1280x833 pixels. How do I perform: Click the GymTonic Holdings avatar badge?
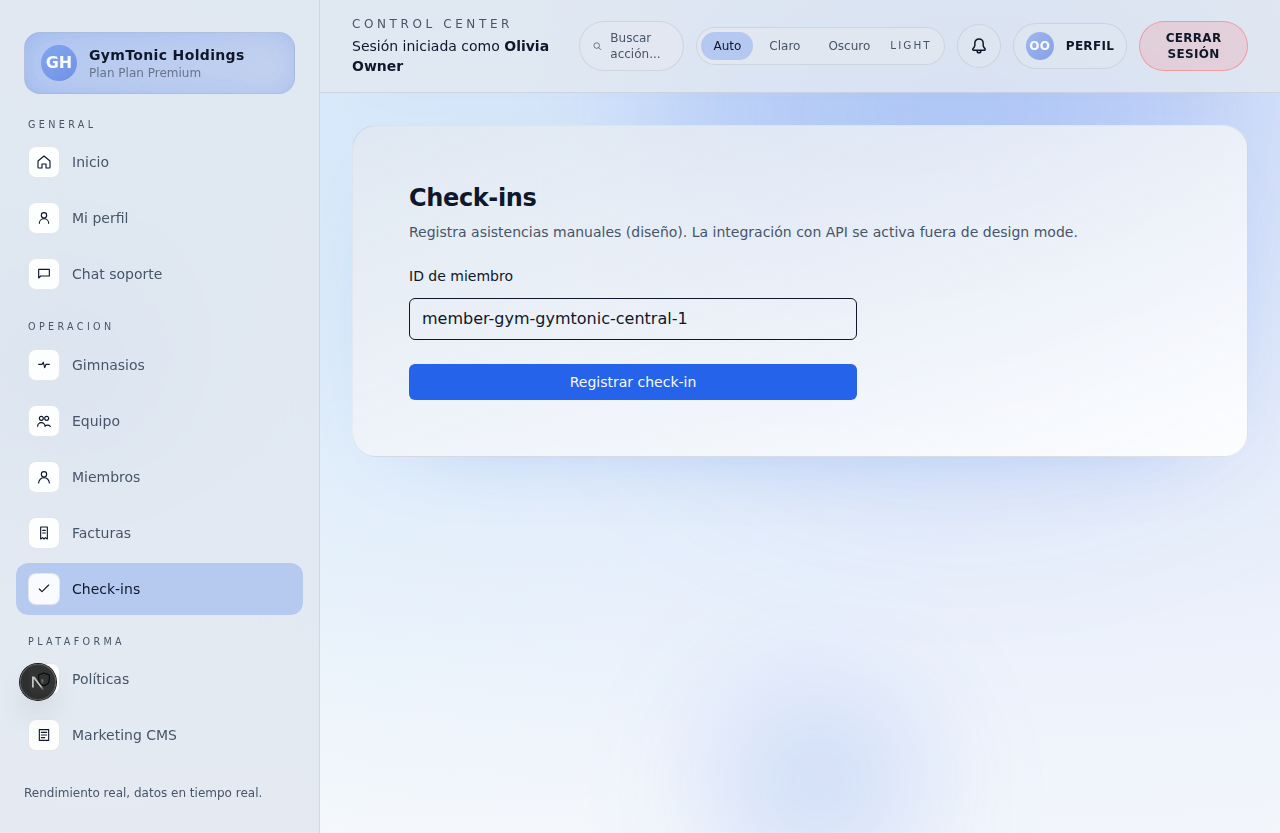click(x=58, y=62)
